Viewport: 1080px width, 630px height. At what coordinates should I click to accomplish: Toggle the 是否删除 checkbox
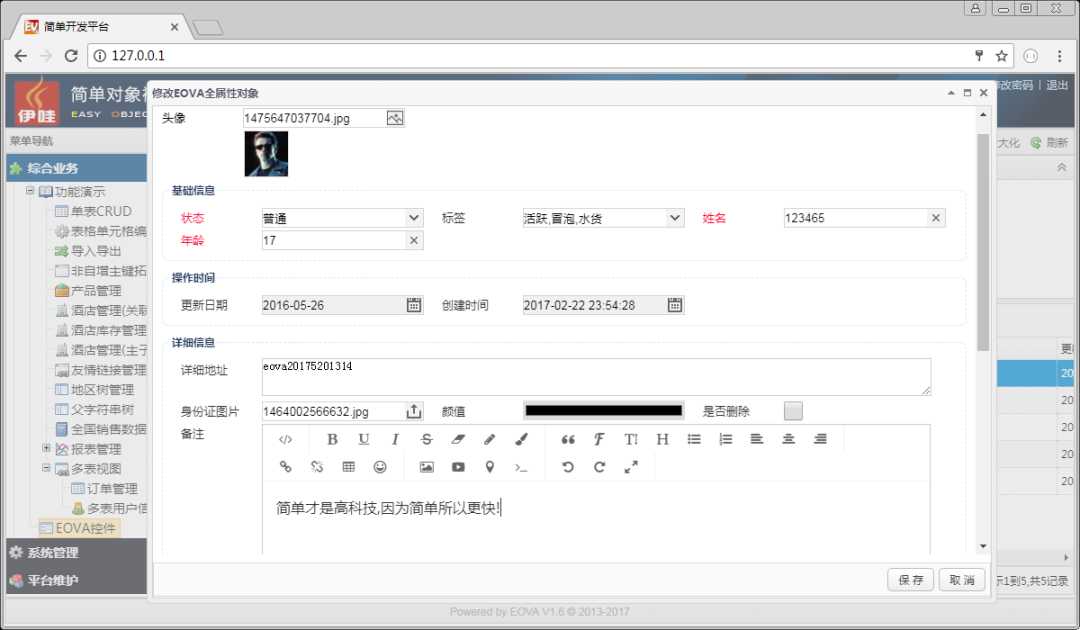pyautogui.click(x=793, y=411)
